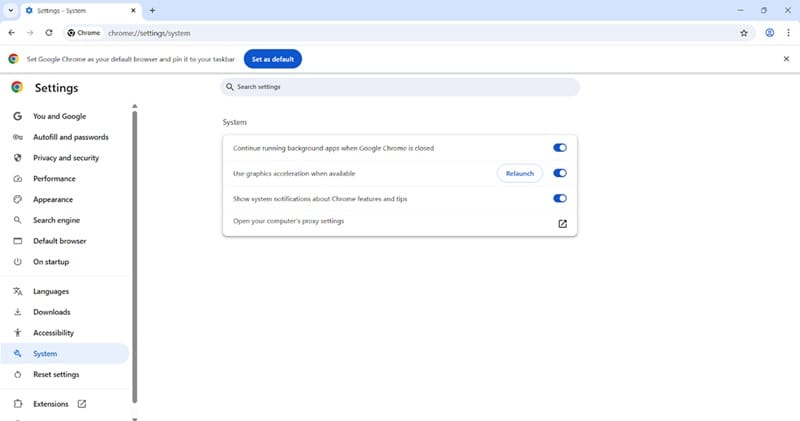Open tab search dropdown arrow

point(11,10)
